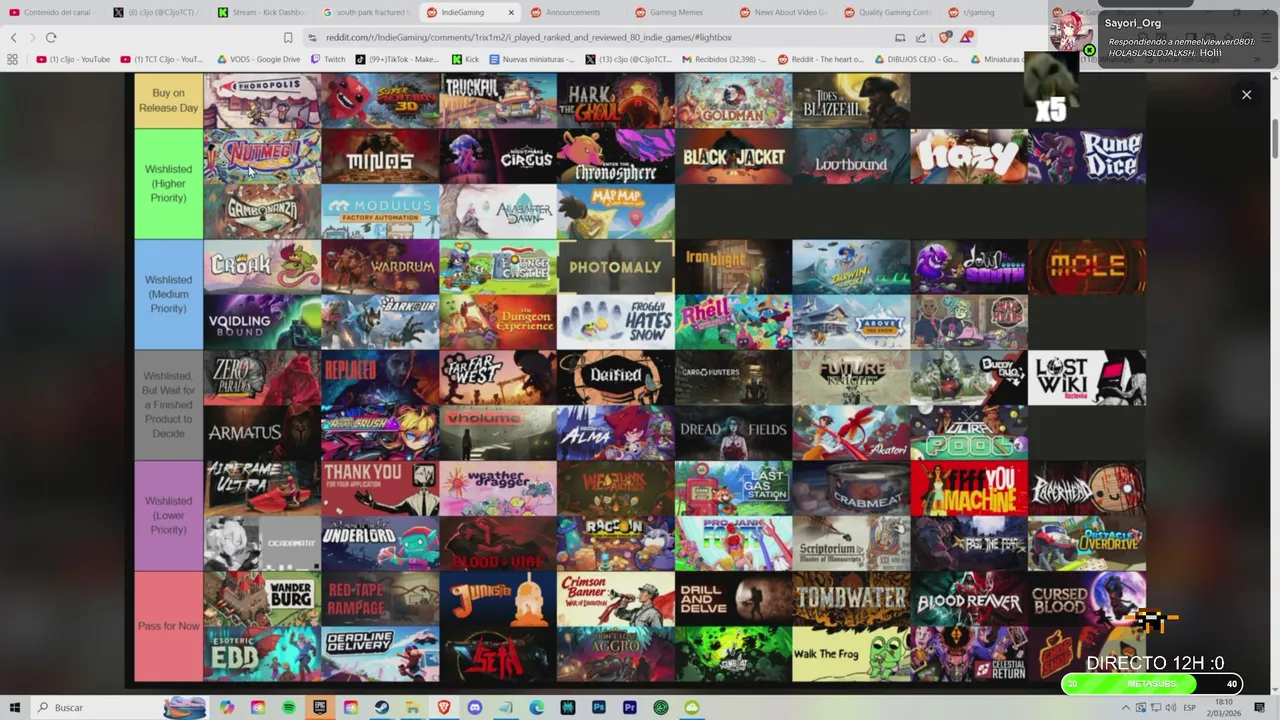The width and height of the screenshot is (1280, 720).
Task: Reload the page with the refresh icon
Action: [51, 37]
